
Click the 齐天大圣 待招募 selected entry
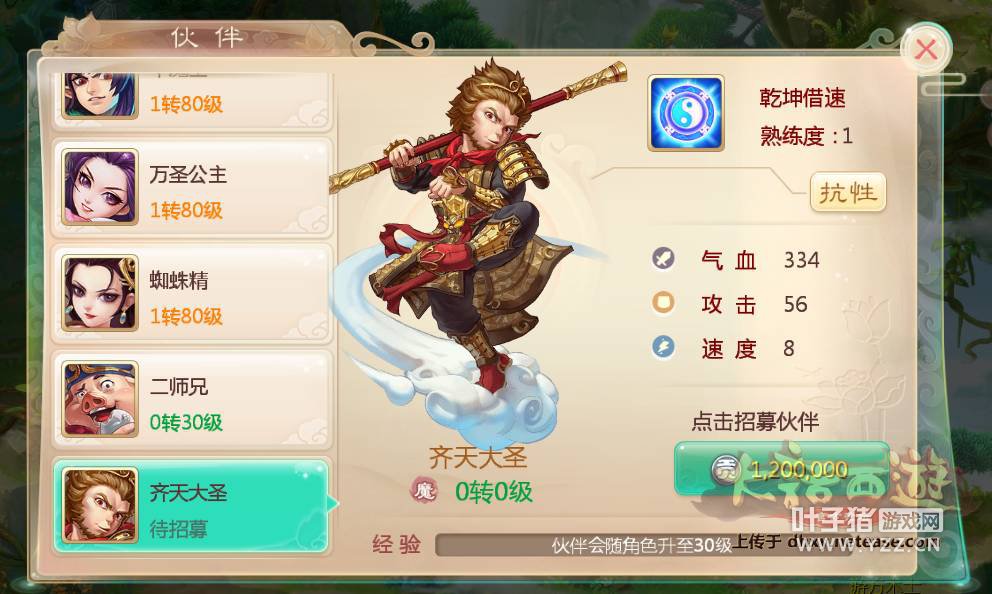coord(192,506)
